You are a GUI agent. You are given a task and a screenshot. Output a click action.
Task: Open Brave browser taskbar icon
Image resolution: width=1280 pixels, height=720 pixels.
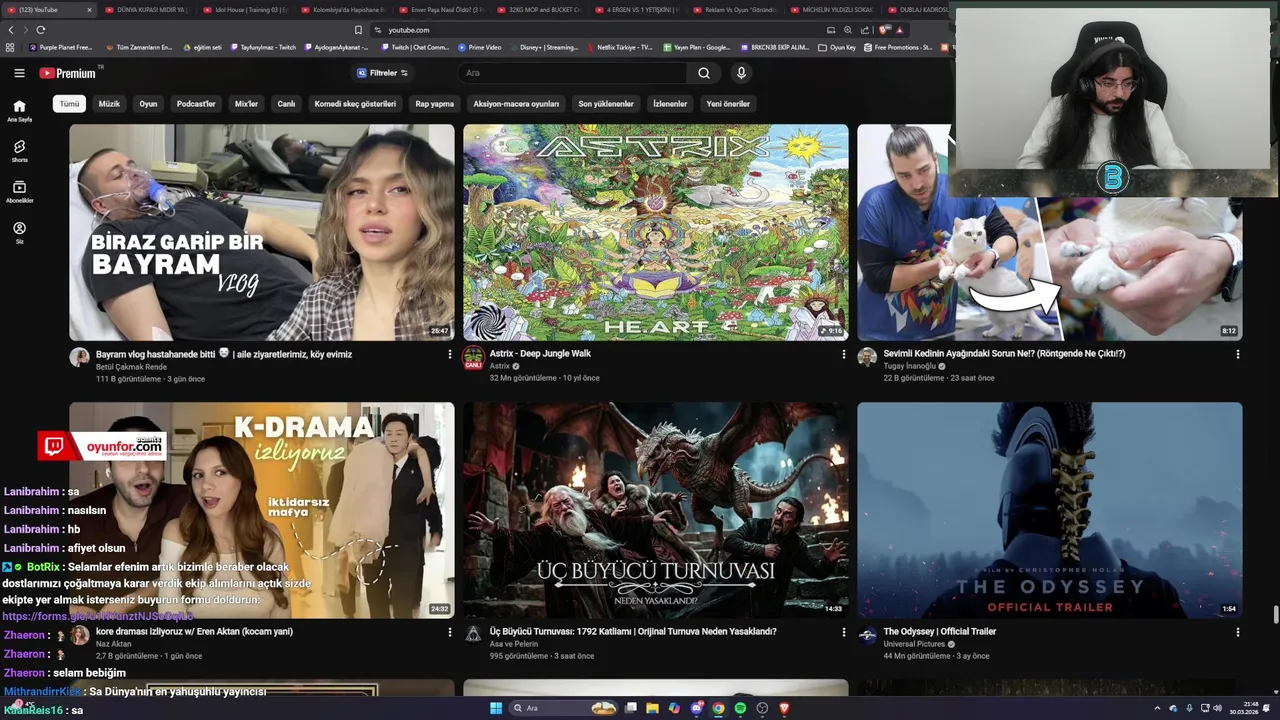(x=784, y=708)
